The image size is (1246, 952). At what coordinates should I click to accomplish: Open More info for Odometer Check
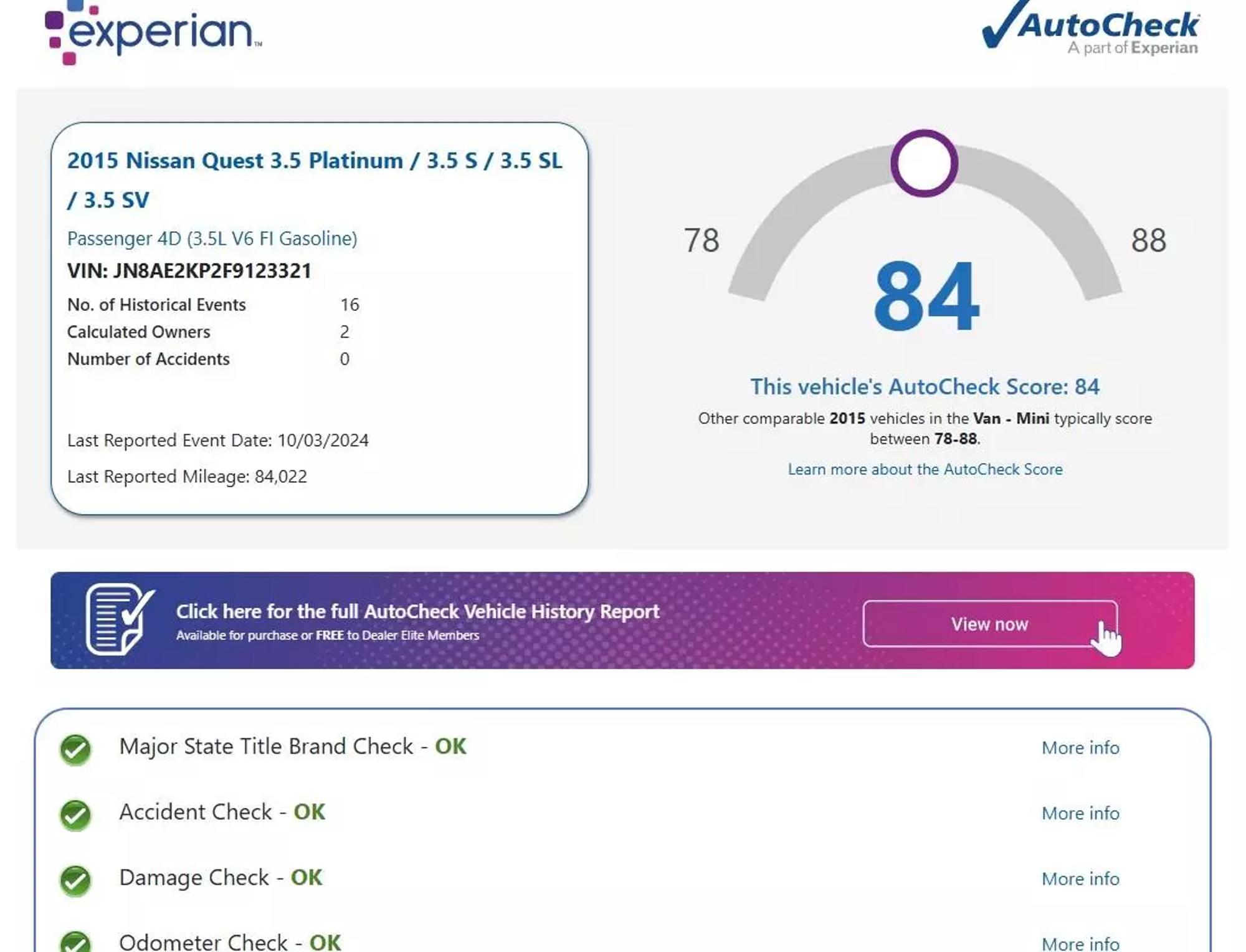pyautogui.click(x=1080, y=943)
